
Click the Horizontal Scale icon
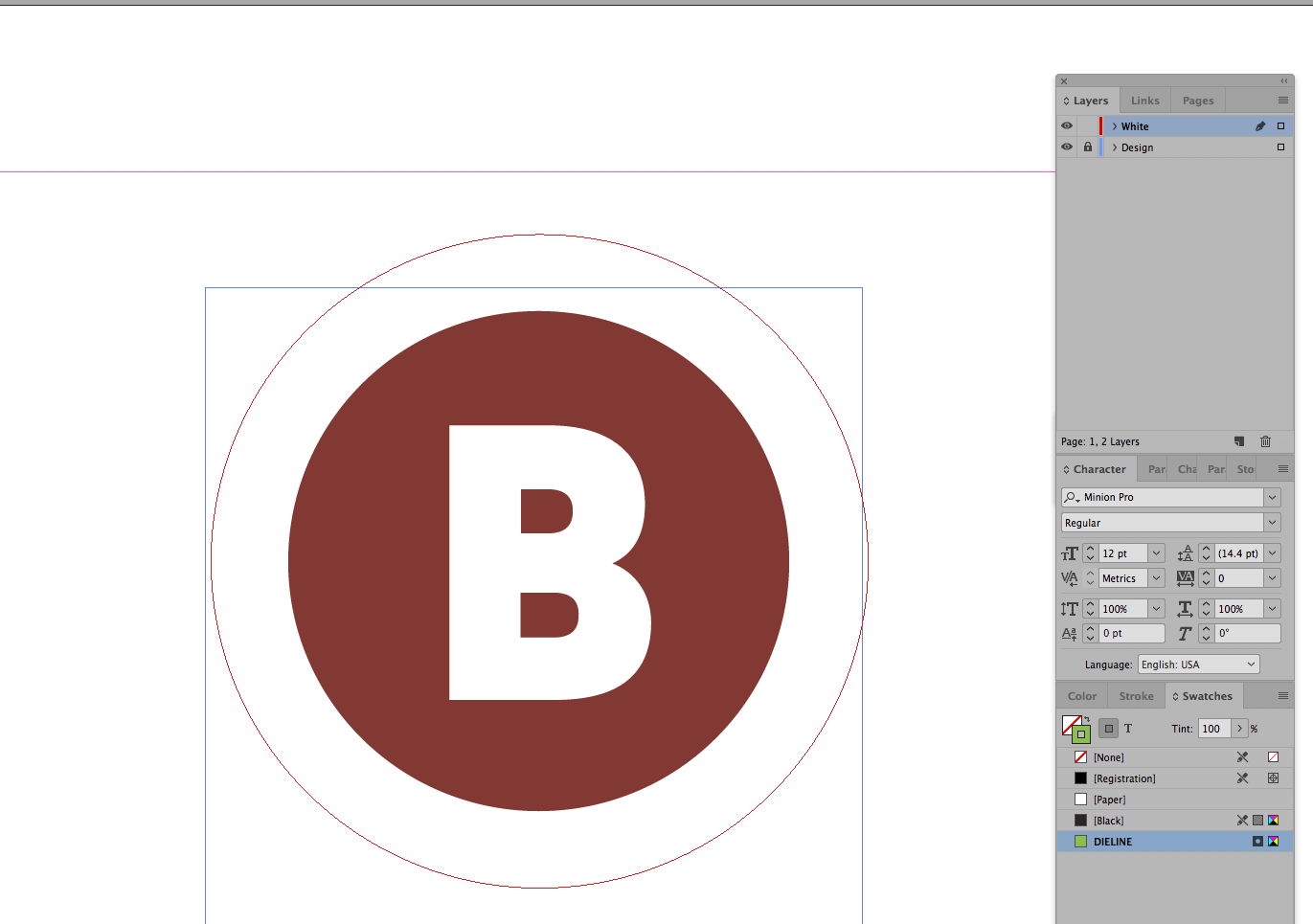1186,609
